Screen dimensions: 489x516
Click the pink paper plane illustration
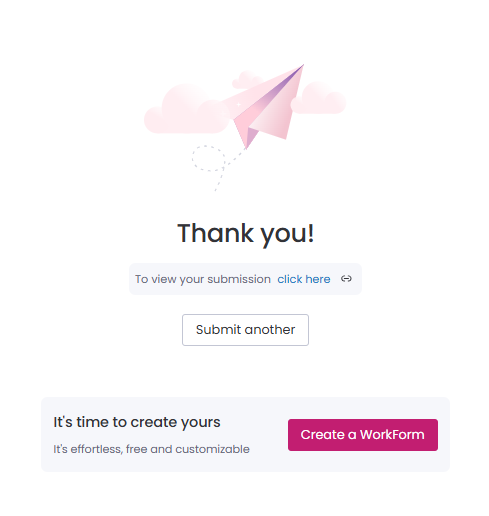click(263, 107)
